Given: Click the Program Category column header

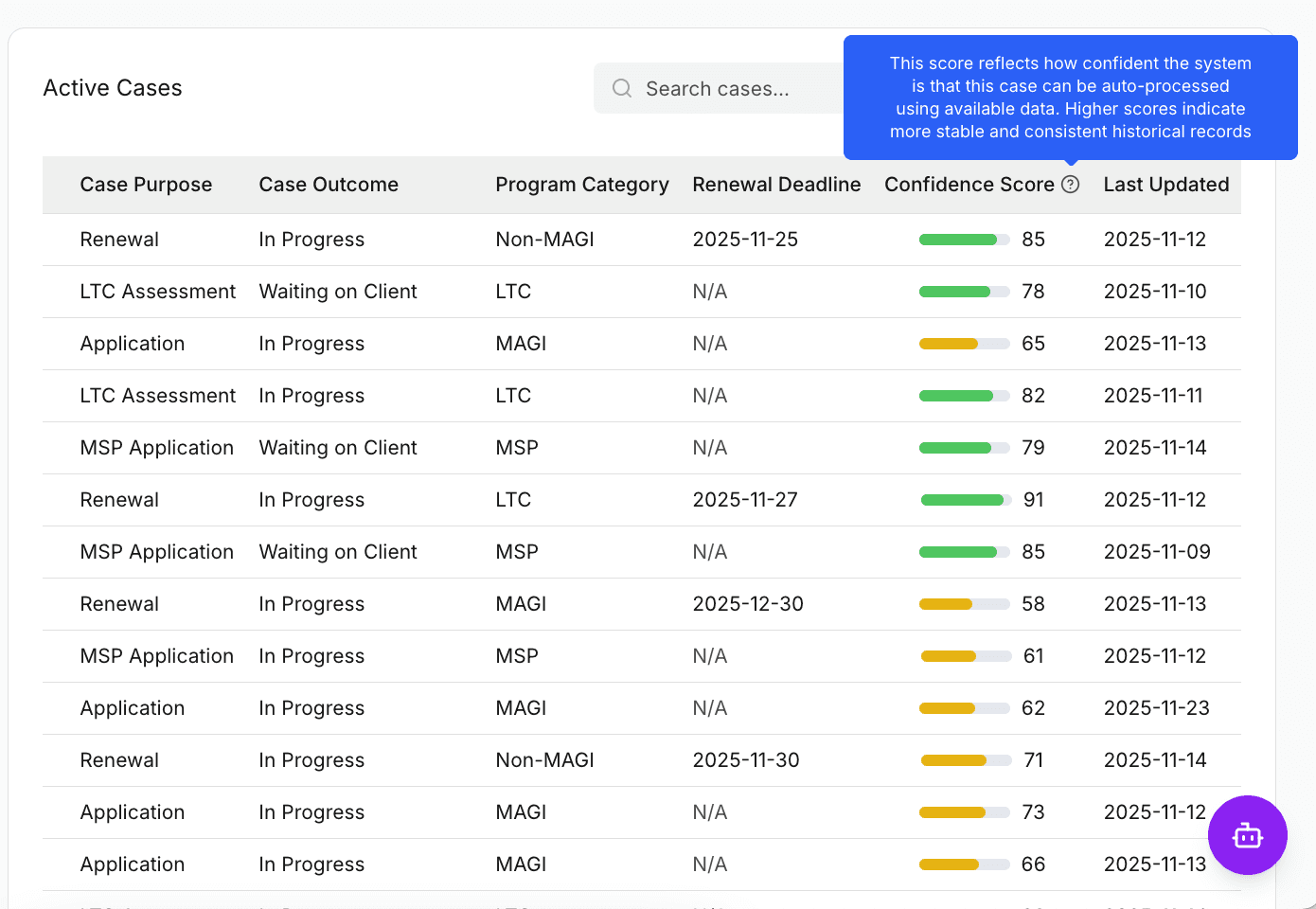Looking at the screenshot, I should pyautogui.click(x=582, y=185).
